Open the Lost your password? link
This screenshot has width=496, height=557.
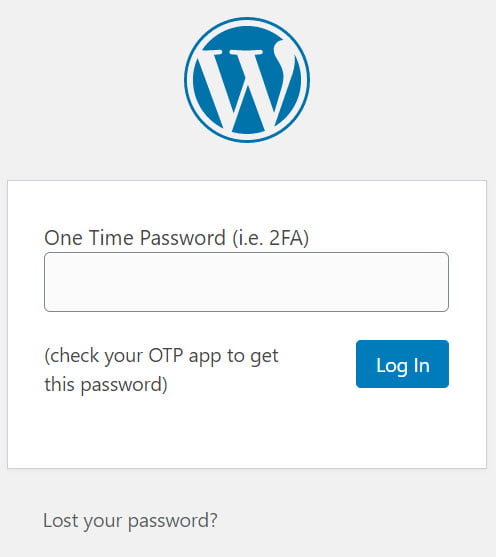tap(130, 521)
